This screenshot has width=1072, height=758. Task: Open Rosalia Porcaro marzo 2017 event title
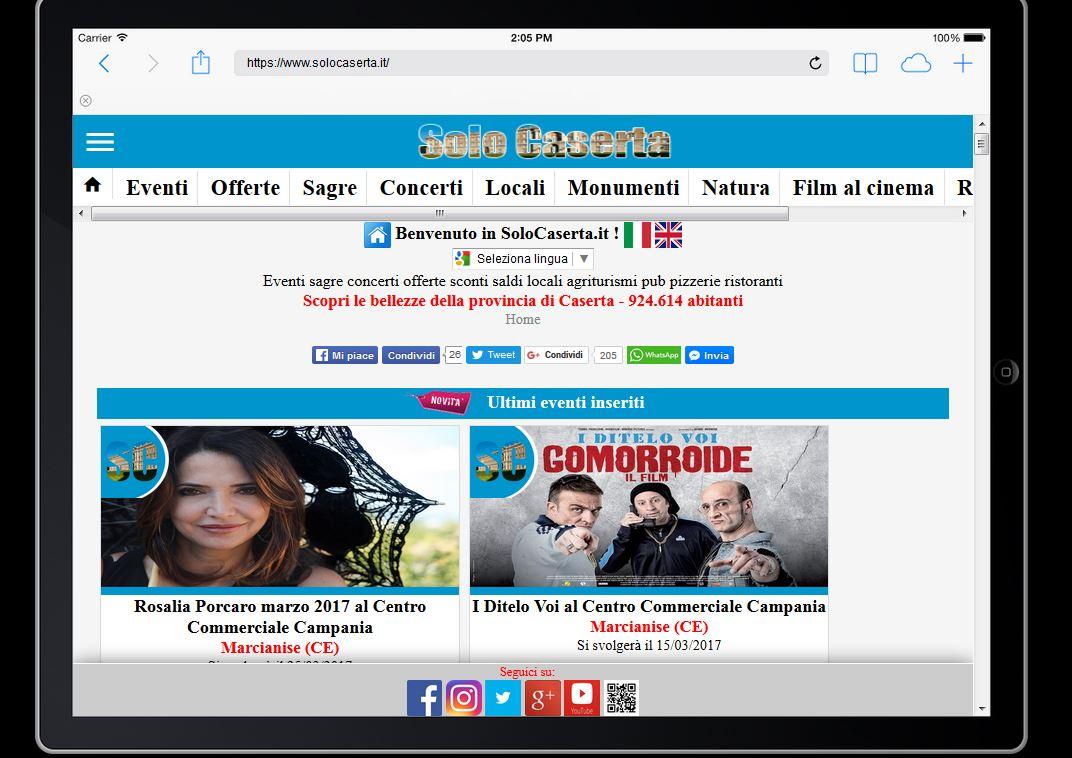click(x=280, y=617)
